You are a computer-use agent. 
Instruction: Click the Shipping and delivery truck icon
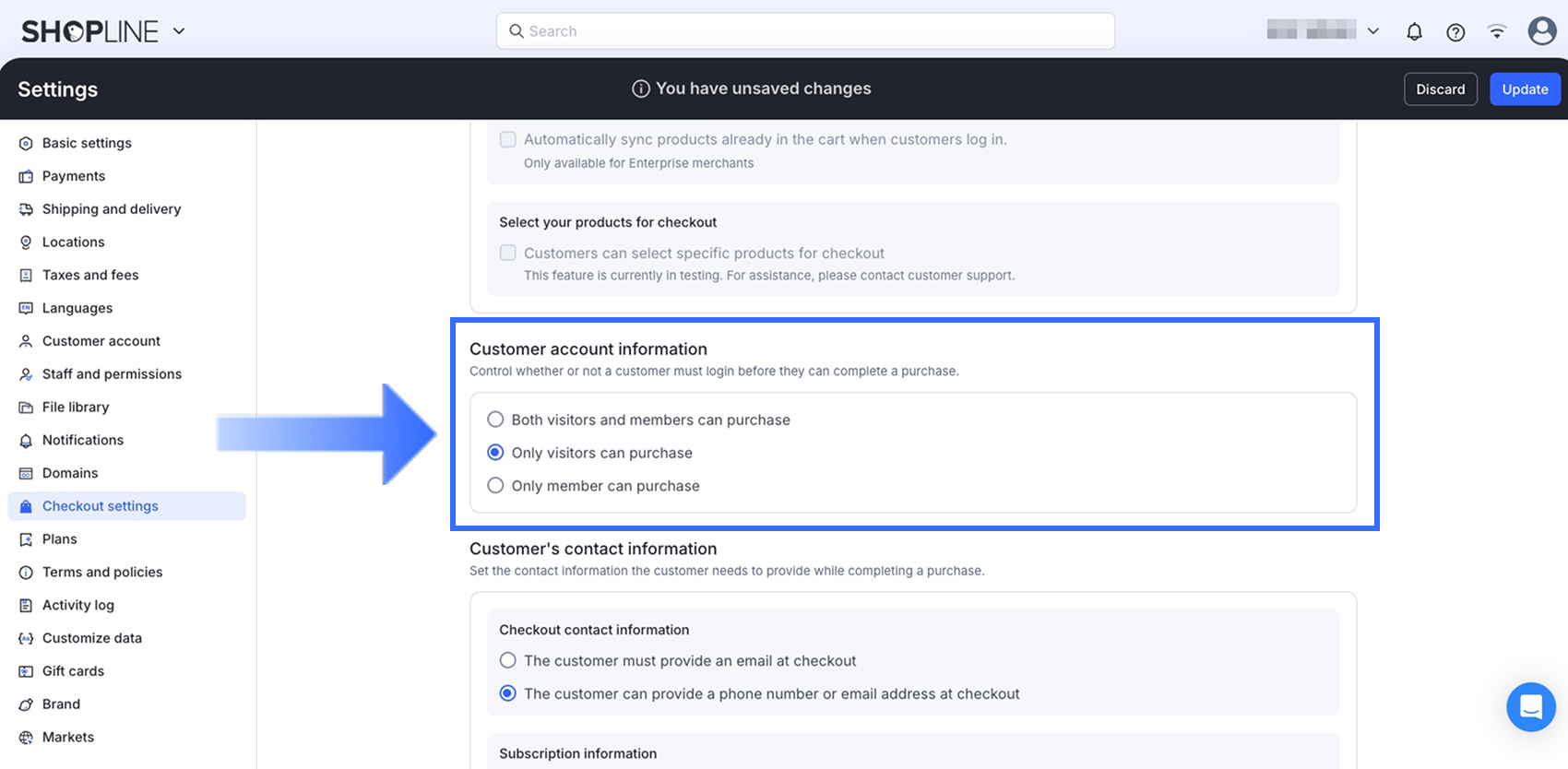[26, 209]
